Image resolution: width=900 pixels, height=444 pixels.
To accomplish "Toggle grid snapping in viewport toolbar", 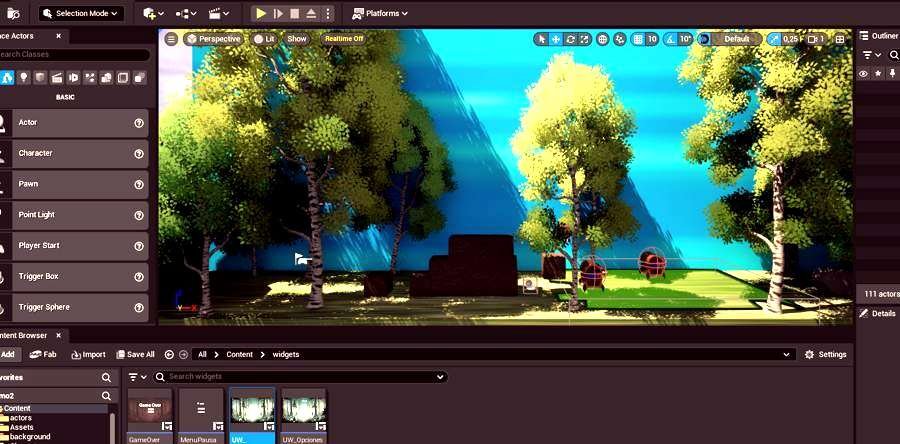I will 636,39.
